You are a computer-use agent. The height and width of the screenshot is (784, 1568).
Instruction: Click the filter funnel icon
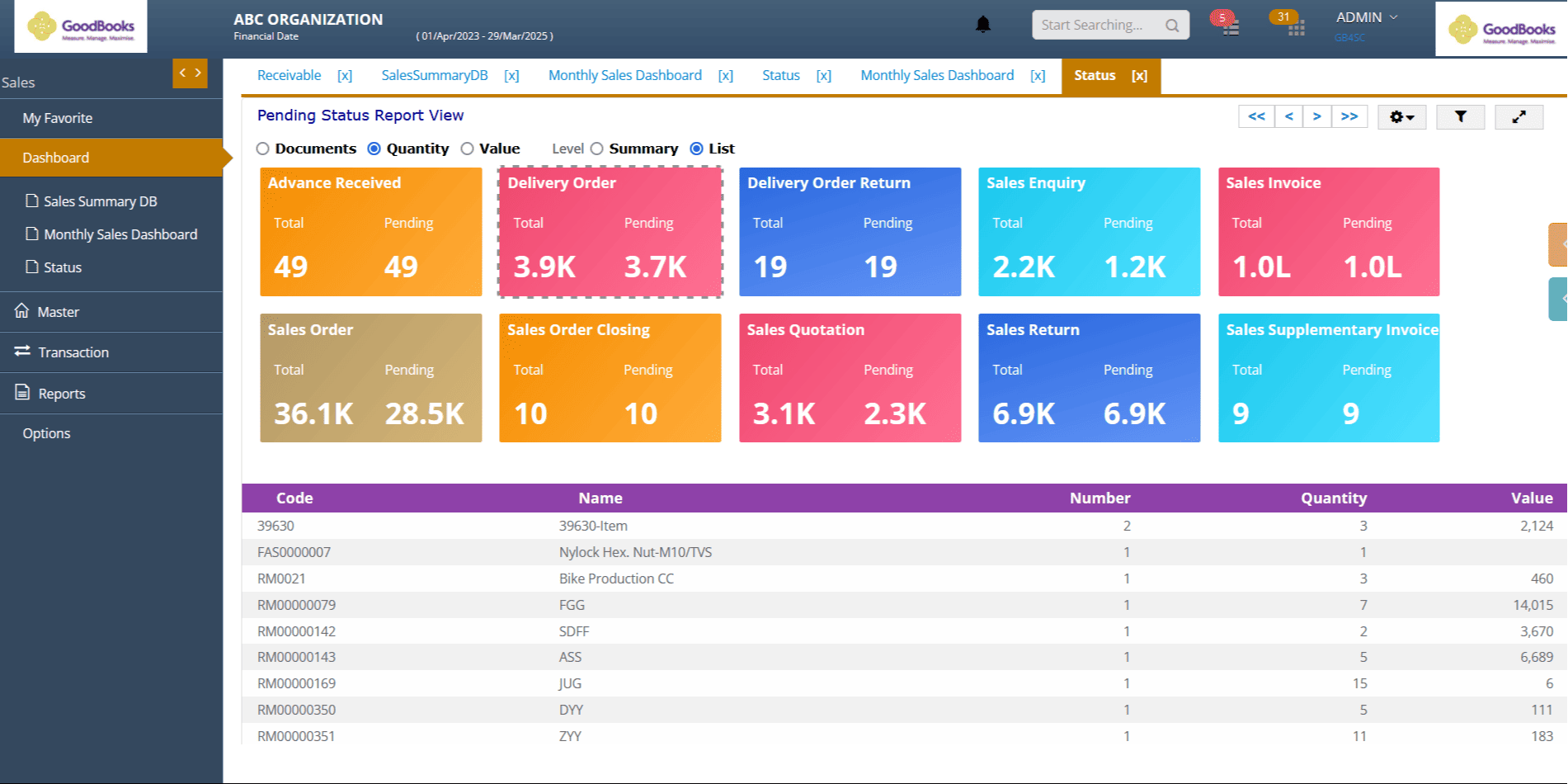coord(1460,117)
